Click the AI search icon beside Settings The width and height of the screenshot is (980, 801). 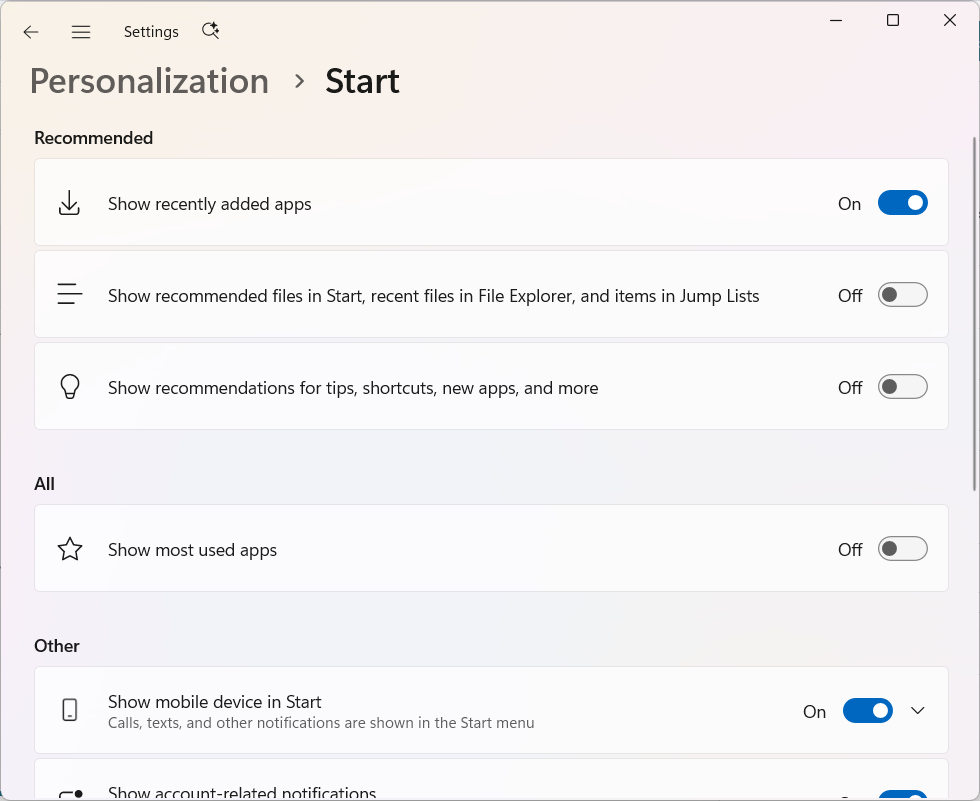tap(211, 31)
